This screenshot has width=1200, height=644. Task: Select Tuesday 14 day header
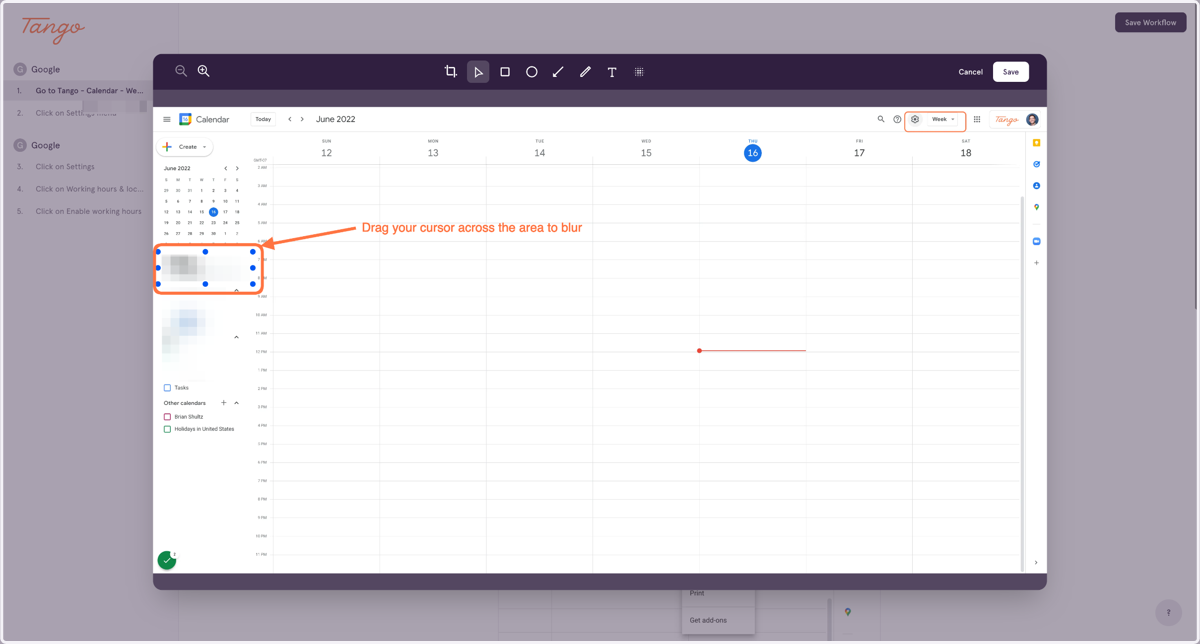(x=540, y=150)
